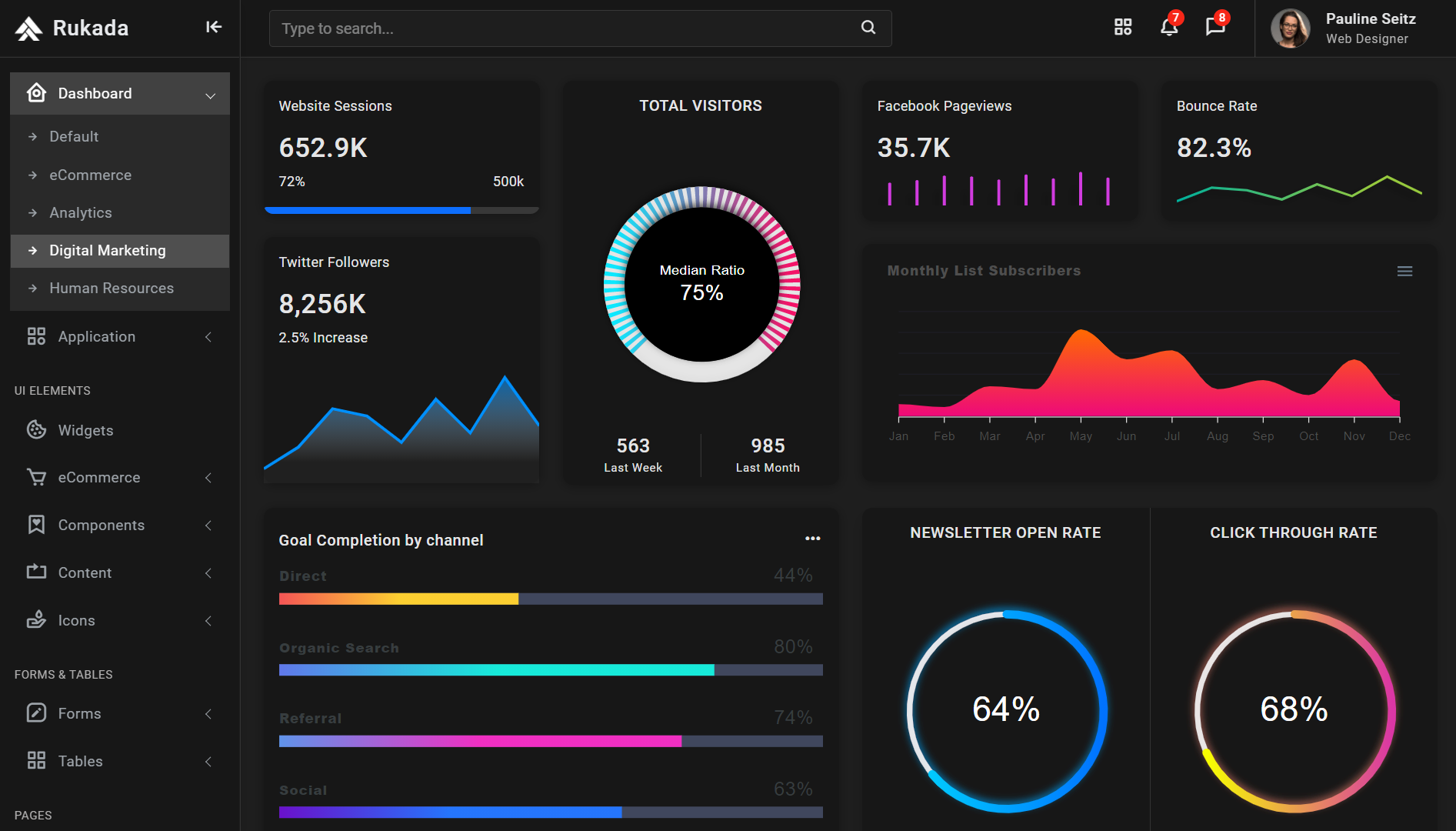Click the Website Sessions progress bar
This screenshot has width=1456, height=831.
[x=401, y=209]
